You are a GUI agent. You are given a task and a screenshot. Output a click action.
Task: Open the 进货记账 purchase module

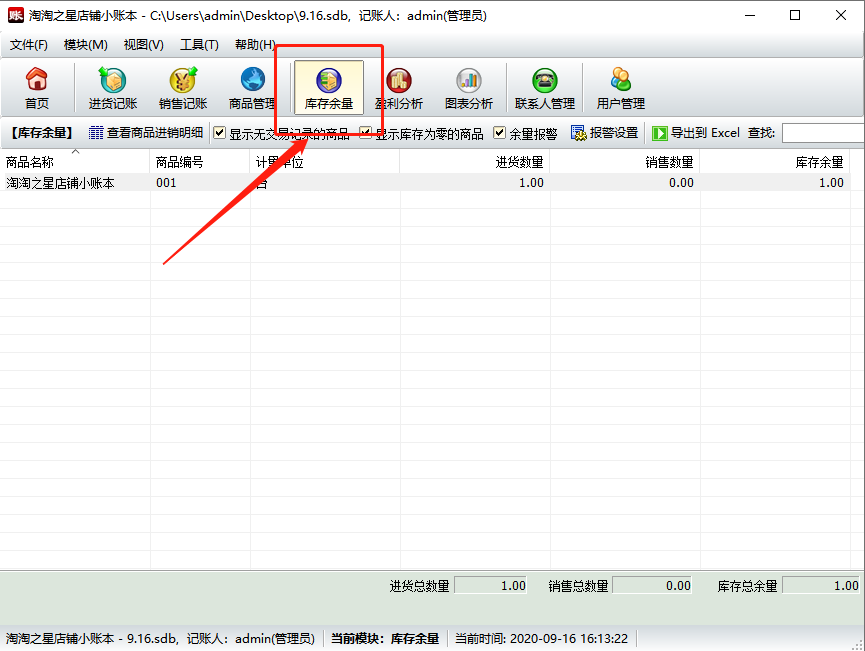[x=113, y=88]
